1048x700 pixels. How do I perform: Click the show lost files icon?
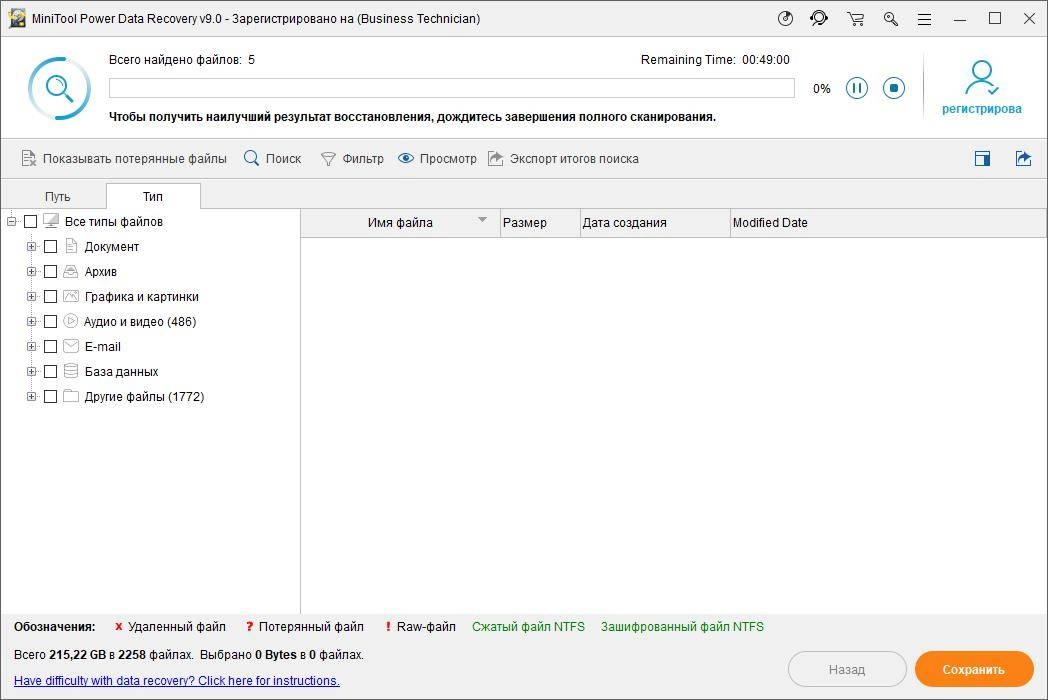pos(29,158)
